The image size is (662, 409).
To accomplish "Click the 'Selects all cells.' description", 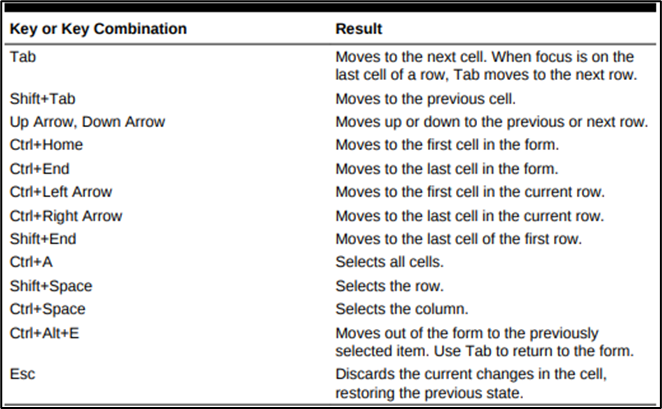I will click(390, 262).
